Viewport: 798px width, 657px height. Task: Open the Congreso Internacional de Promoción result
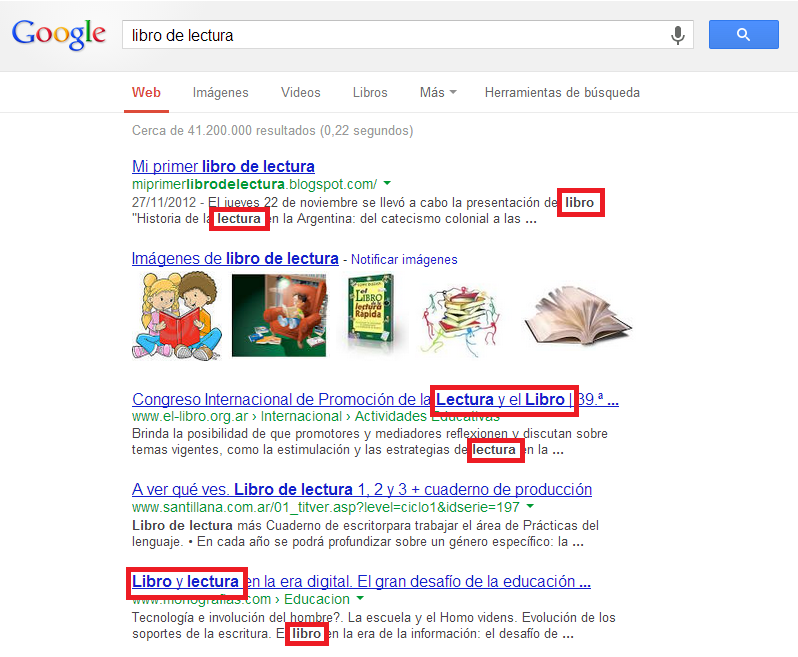tap(376, 399)
